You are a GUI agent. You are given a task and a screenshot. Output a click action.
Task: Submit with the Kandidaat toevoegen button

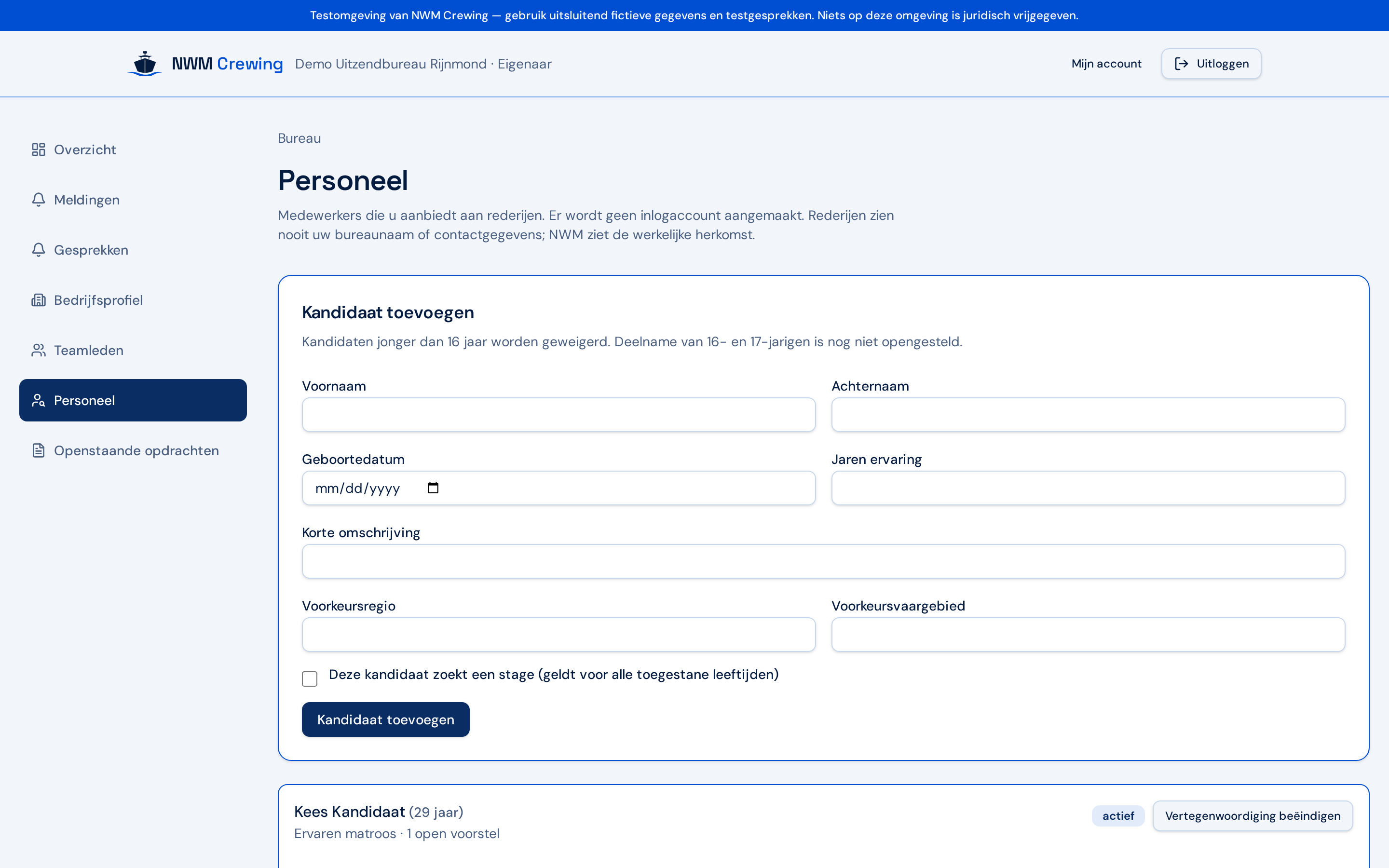coord(386,719)
